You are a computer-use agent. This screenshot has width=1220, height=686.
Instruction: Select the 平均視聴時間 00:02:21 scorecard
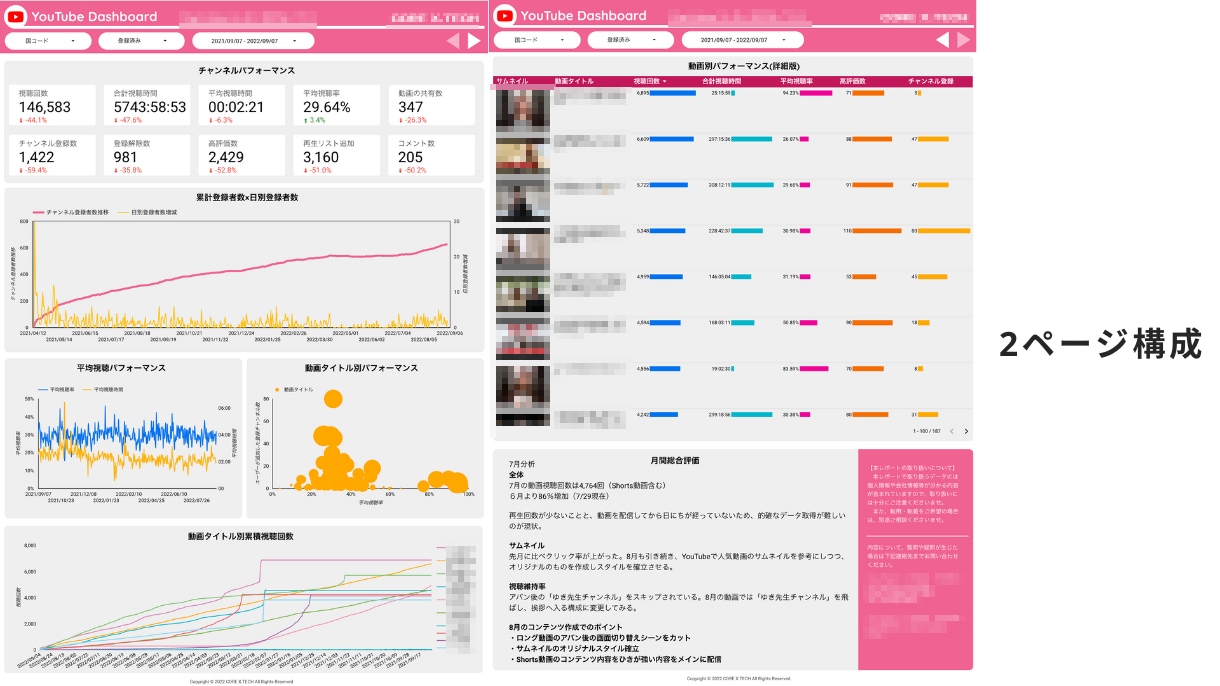pos(243,105)
